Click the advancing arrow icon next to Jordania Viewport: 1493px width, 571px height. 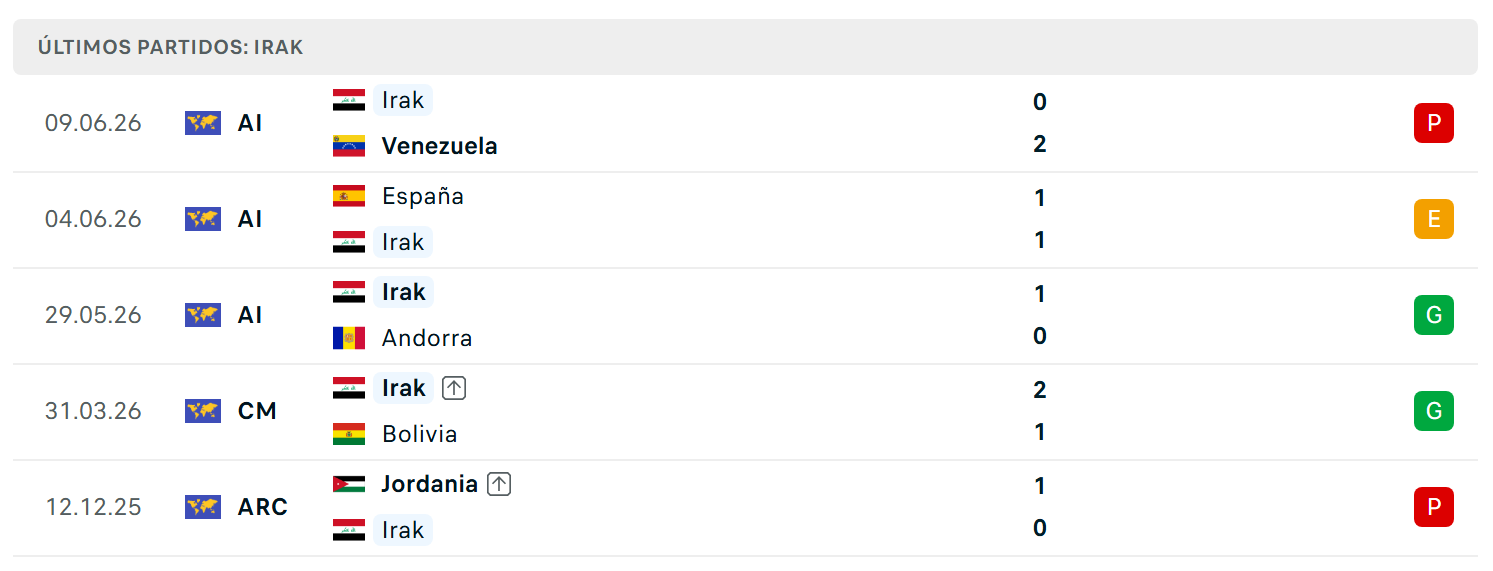(x=499, y=484)
